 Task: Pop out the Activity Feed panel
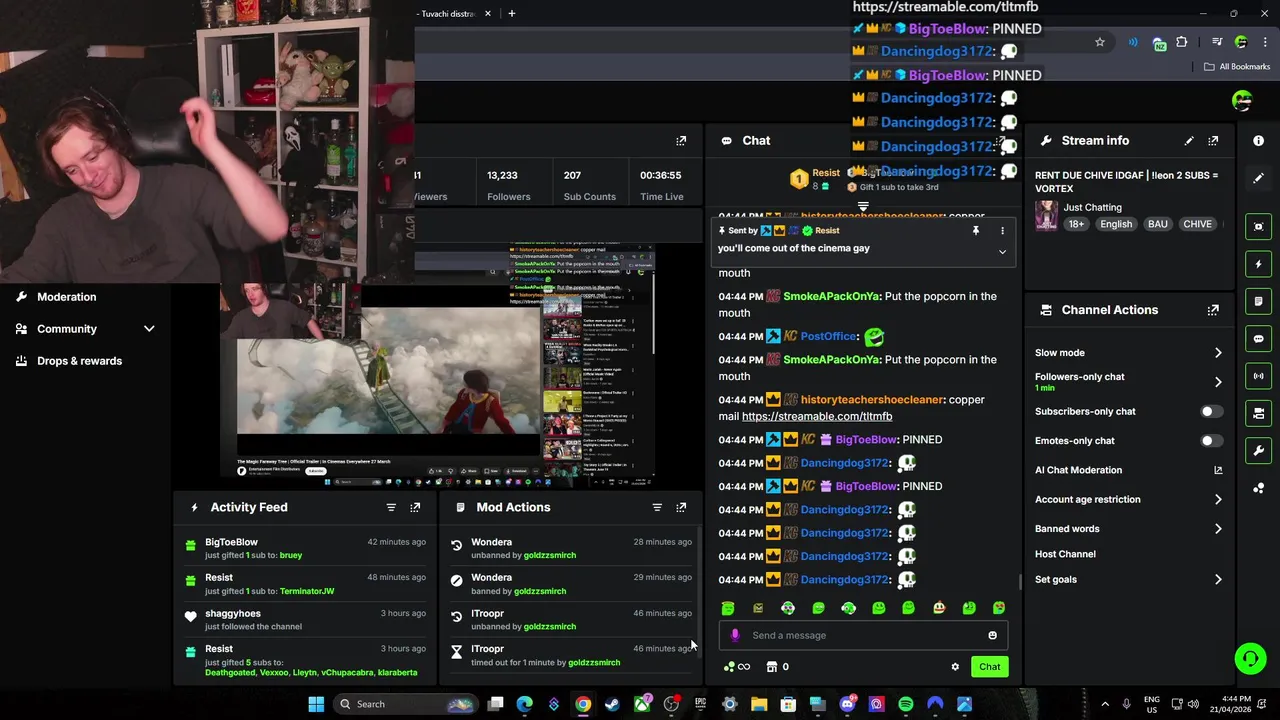pos(415,507)
